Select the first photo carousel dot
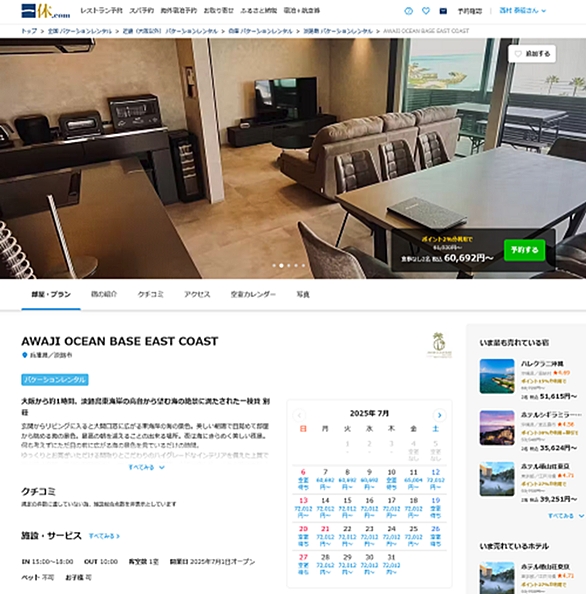This screenshot has width=586, height=594. tap(274, 266)
